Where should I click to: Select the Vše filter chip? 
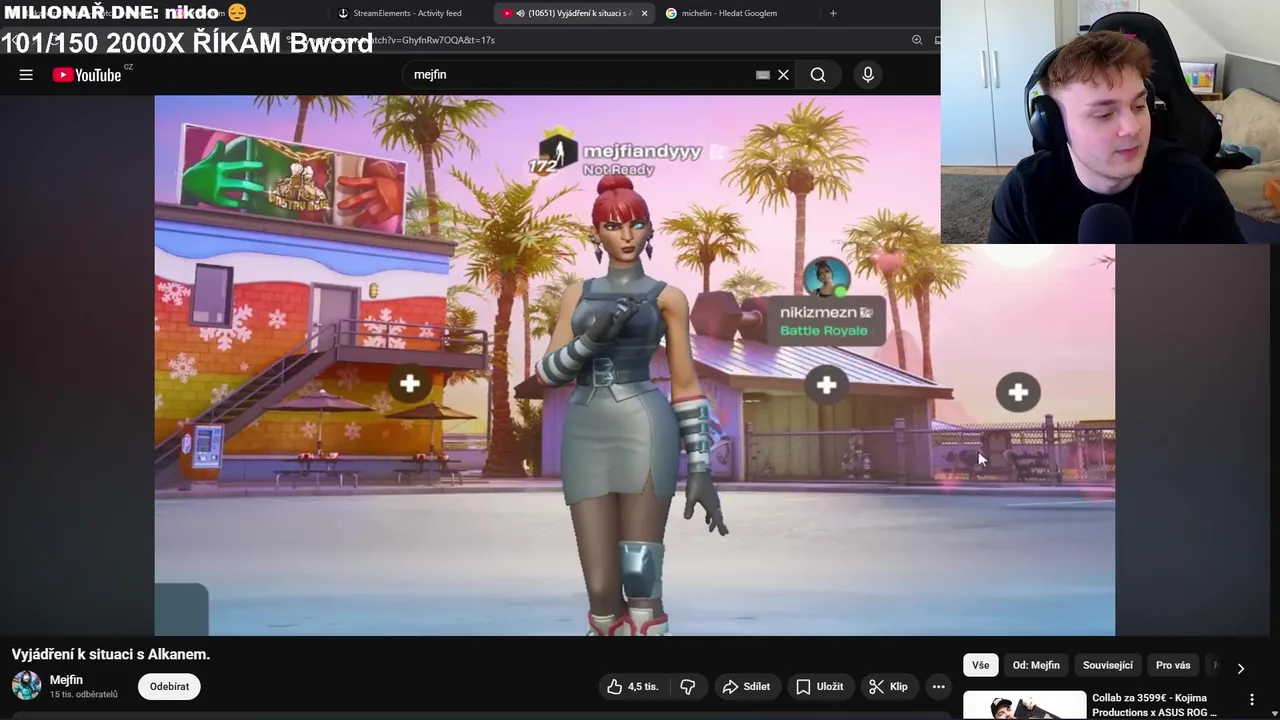980,665
